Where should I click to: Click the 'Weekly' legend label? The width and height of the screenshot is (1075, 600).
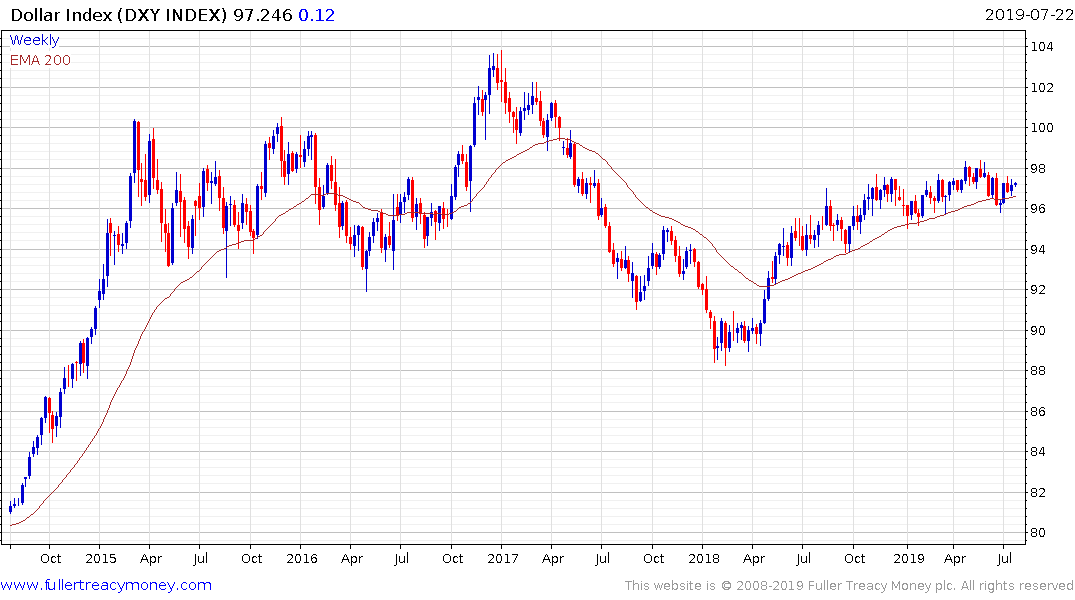[x=34, y=40]
